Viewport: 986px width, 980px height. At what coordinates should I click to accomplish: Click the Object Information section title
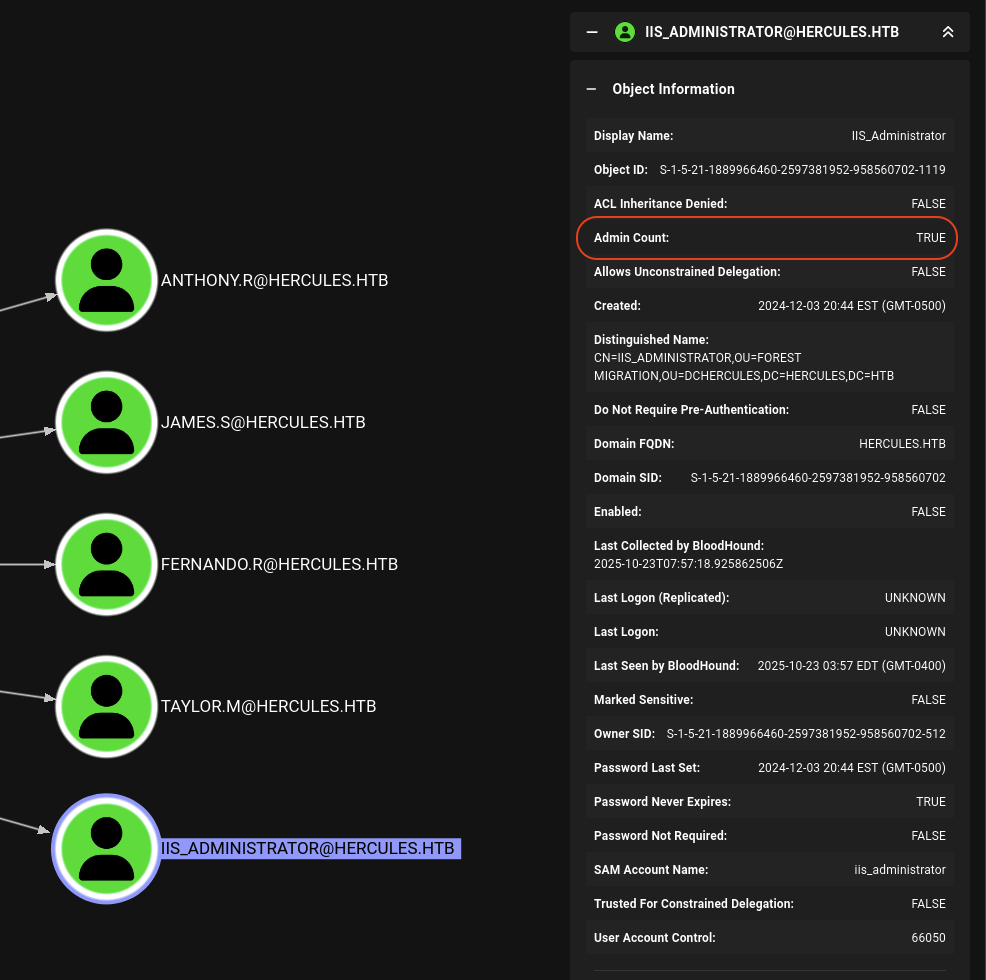(x=673, y=89)
